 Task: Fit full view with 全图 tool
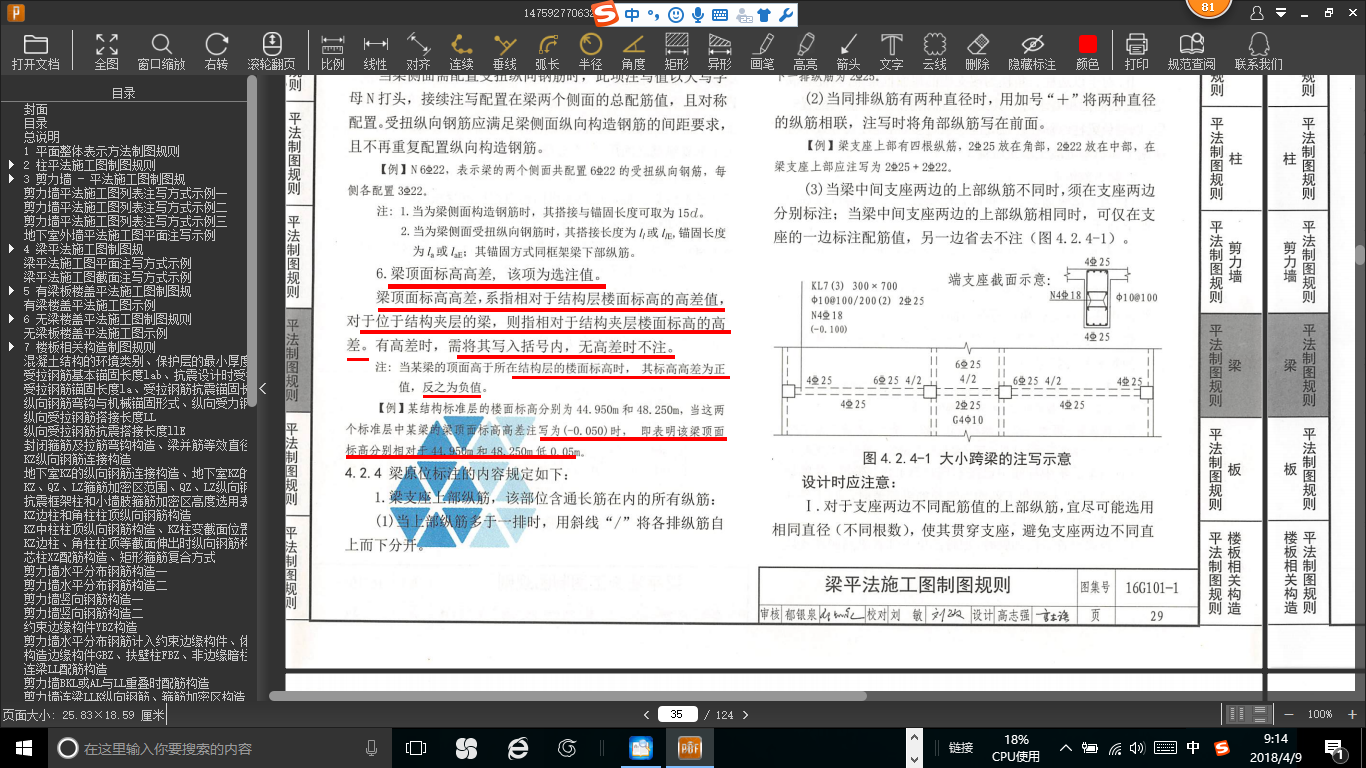coord(106,51)
